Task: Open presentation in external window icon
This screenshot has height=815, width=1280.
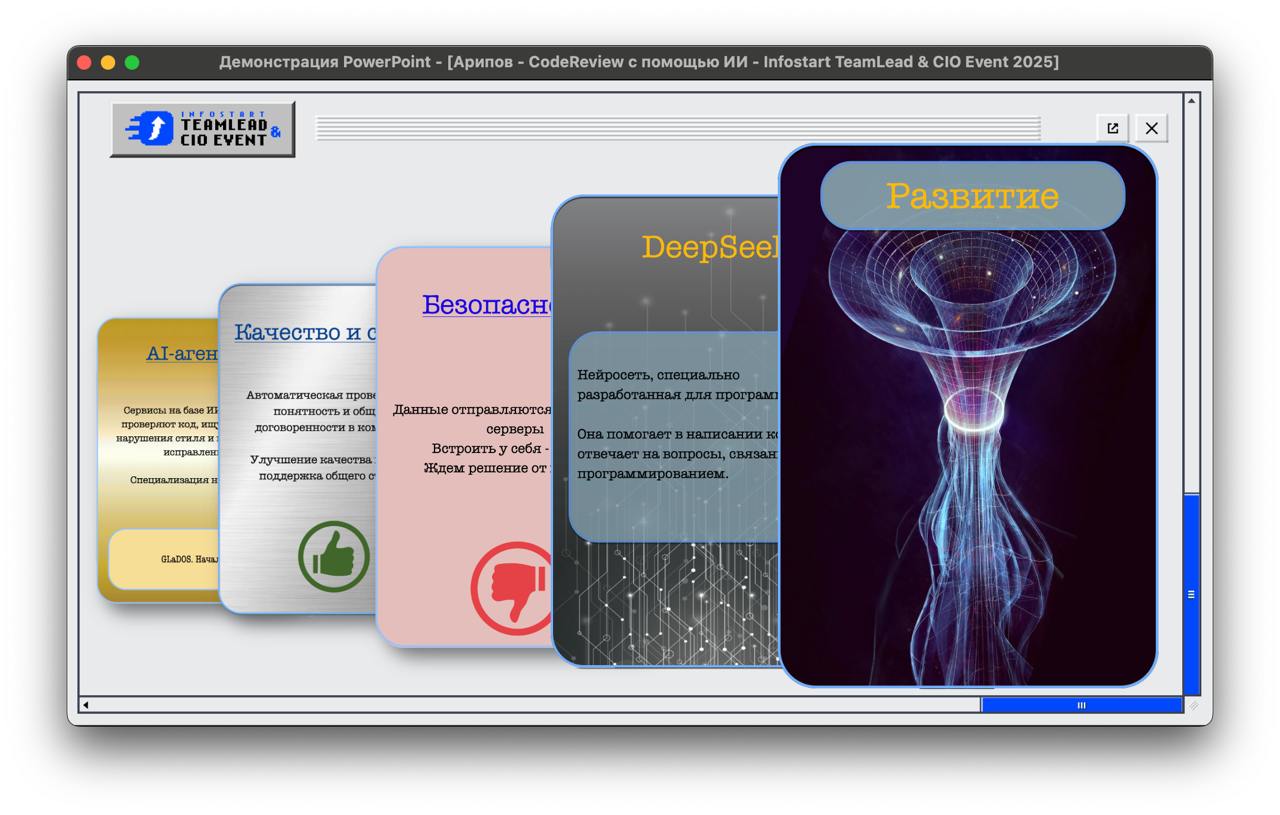Action: pos(1112,128)
